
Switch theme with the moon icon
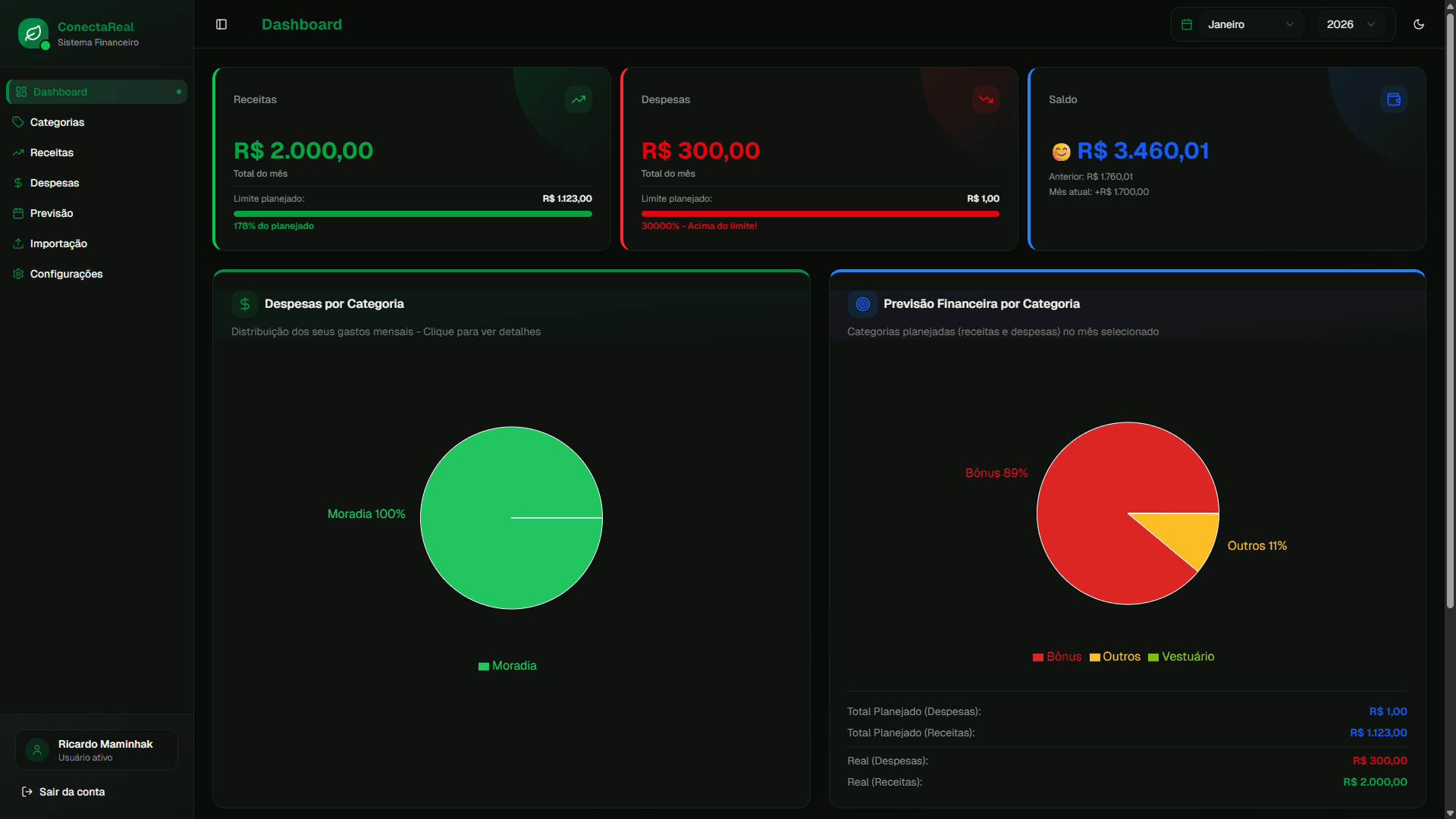(1419, 24)
